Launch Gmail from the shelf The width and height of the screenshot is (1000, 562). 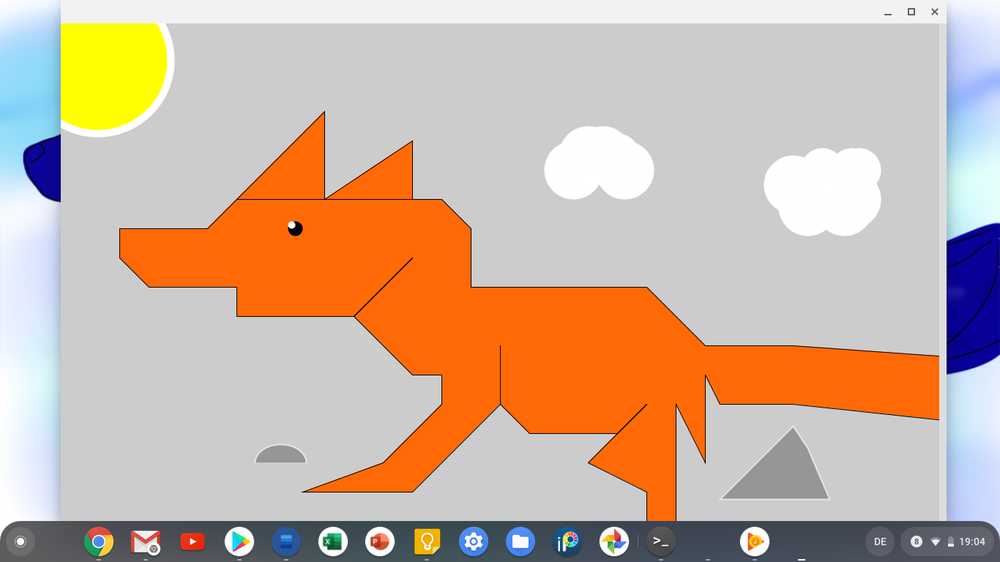(x=145, y=541)
